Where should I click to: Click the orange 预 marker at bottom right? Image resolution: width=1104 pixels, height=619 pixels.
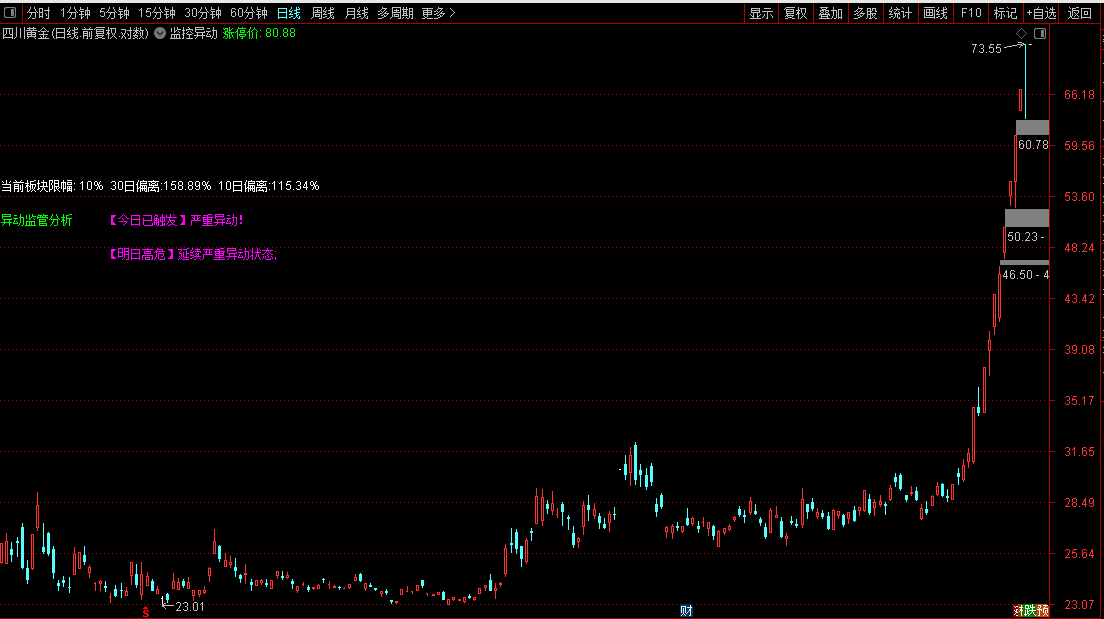click(1043, 611)
